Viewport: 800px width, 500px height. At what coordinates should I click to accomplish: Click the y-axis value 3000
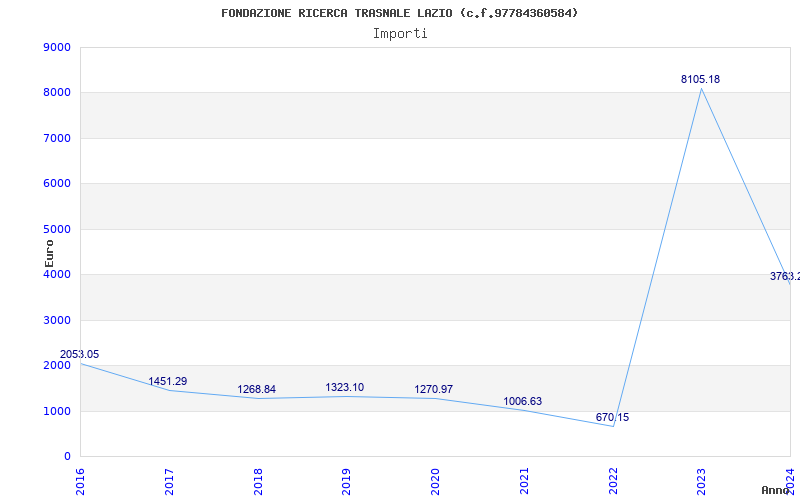pos(57,320)
